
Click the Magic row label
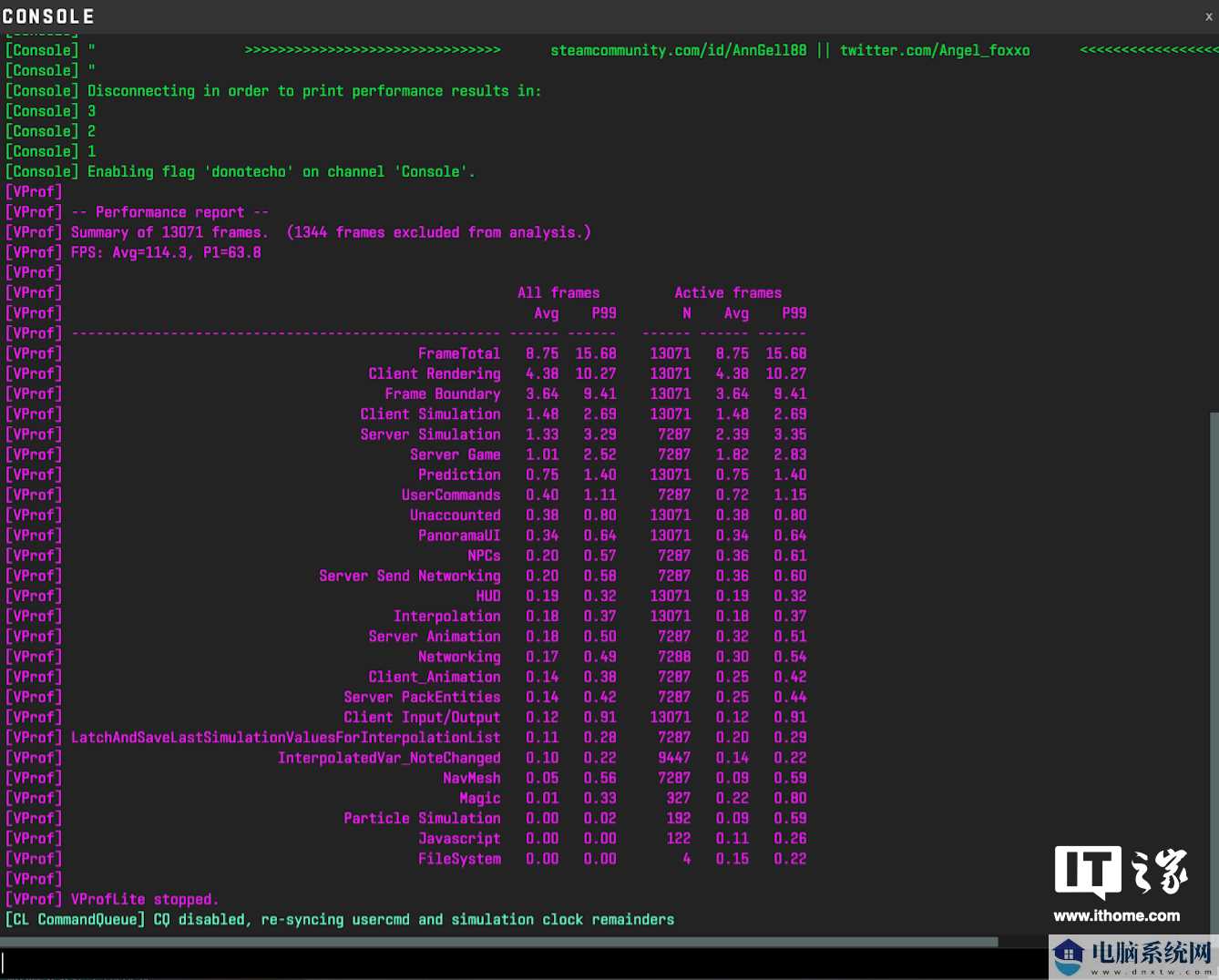click(480, 798)
